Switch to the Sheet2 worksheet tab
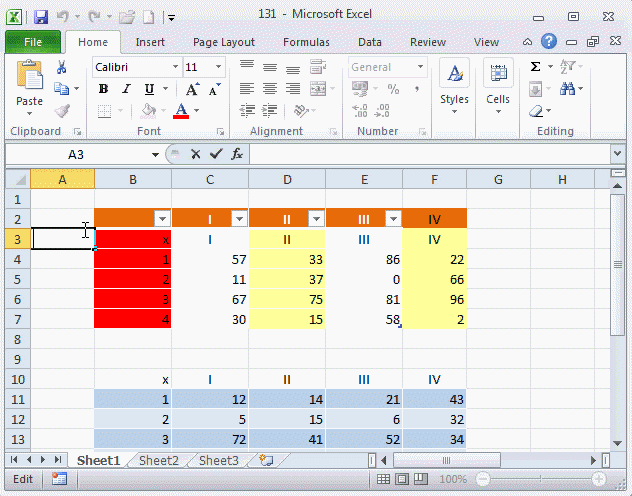 [159, 461]
